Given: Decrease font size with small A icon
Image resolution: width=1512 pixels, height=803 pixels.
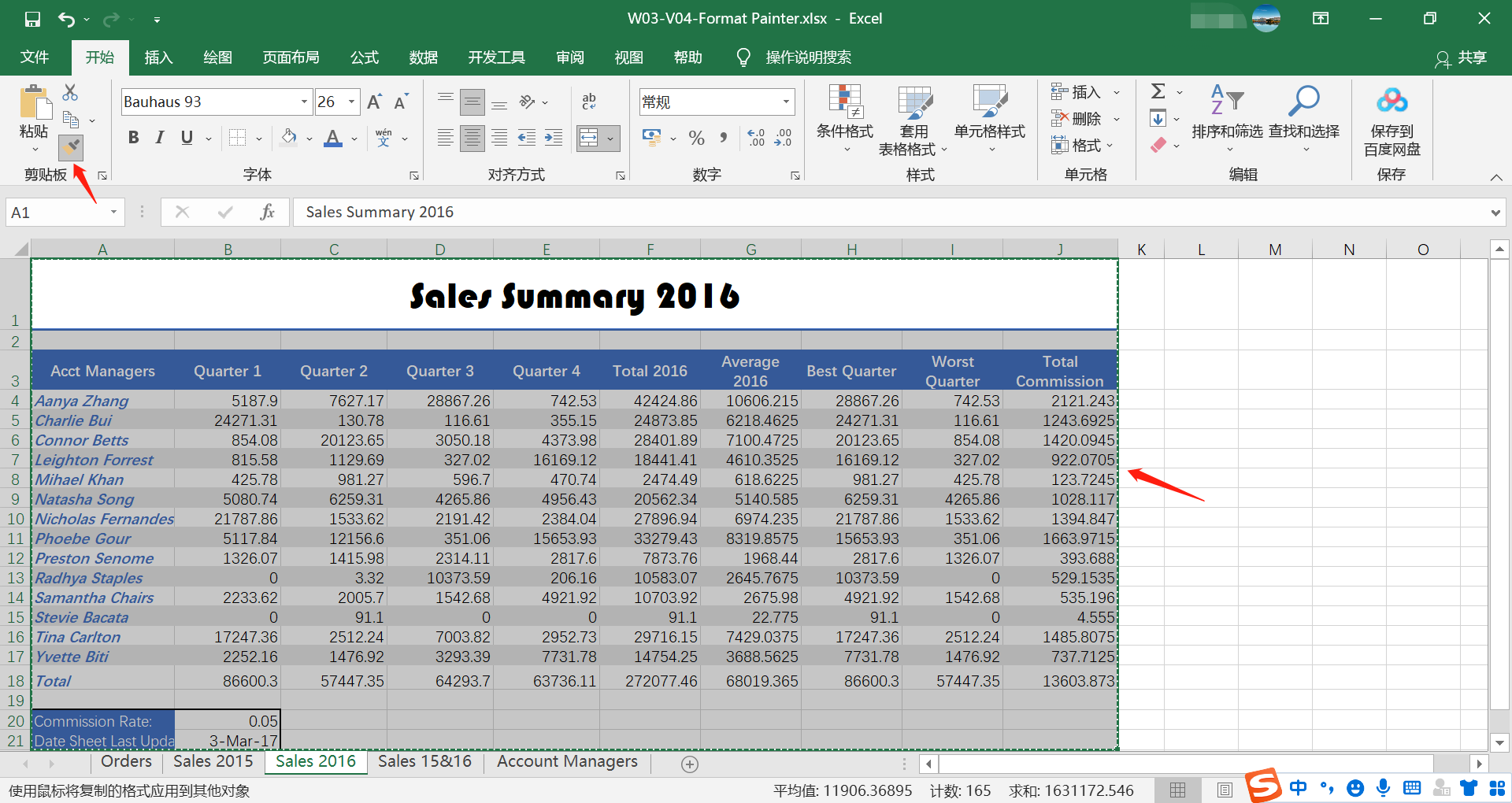Looking at the screenshot, I should click(x=401, y=102).
